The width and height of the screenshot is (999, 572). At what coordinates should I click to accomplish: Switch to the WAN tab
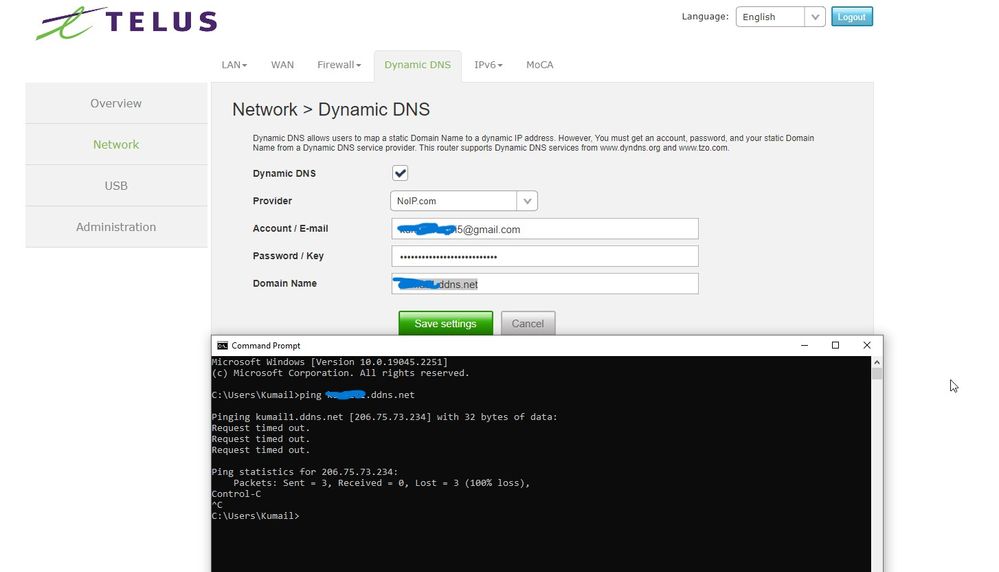[282, 65]
